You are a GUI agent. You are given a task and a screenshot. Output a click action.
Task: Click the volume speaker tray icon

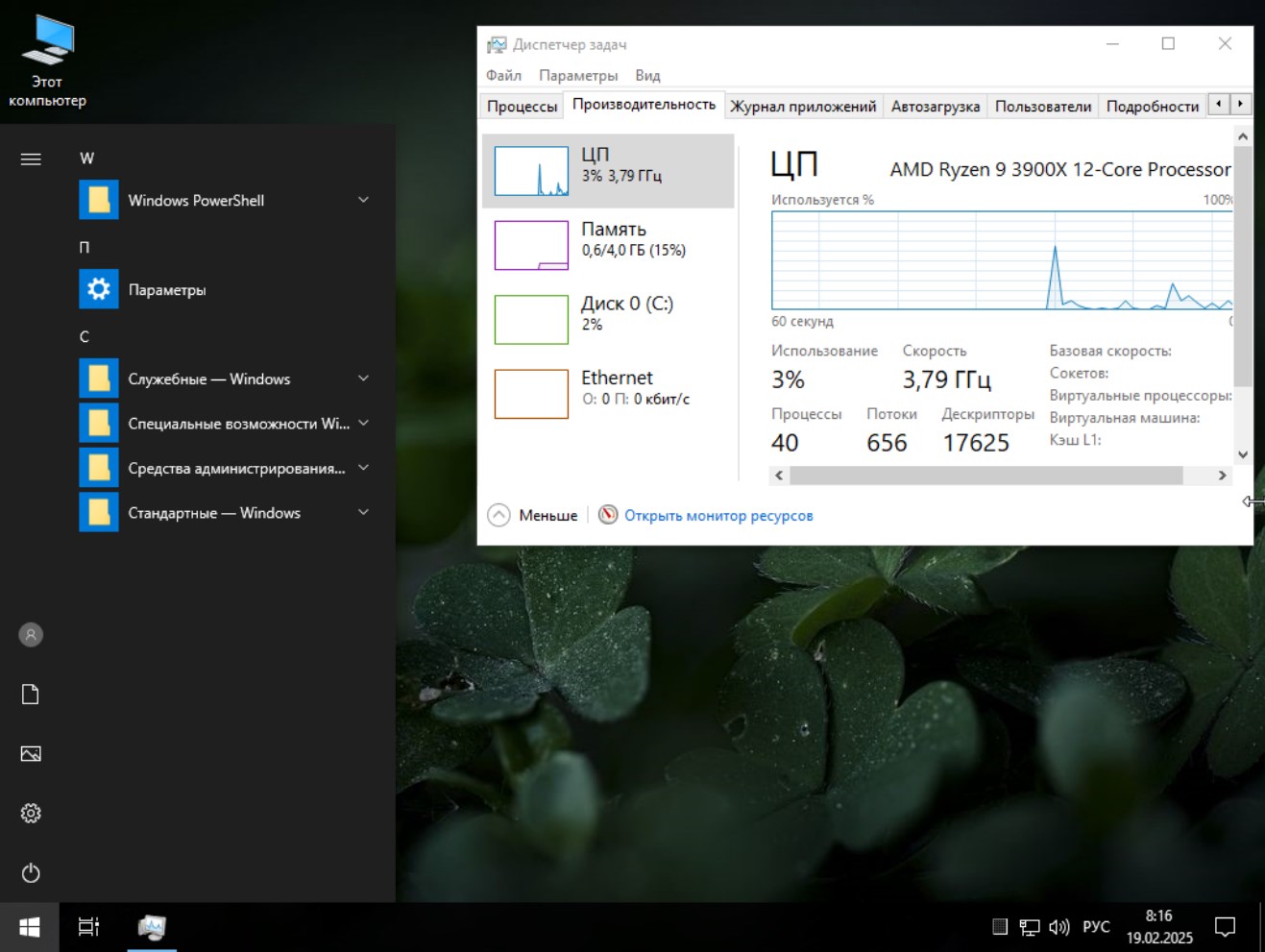1058,927
